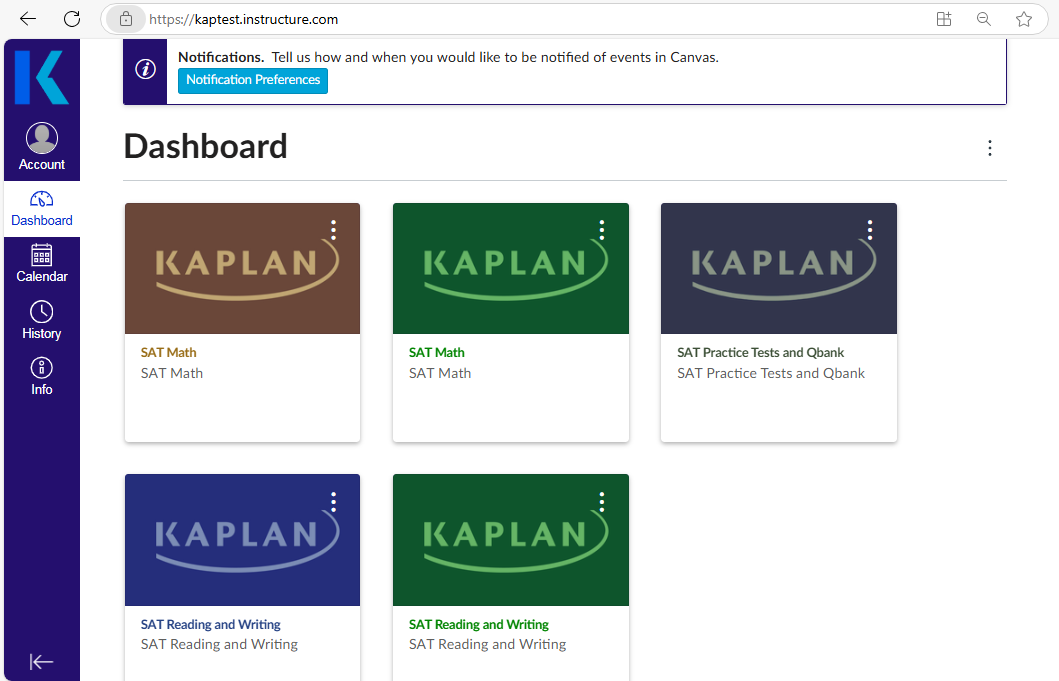
Task: Click gray SAT Practice Tests and Qbank subtitle
Action: (771, 373)
